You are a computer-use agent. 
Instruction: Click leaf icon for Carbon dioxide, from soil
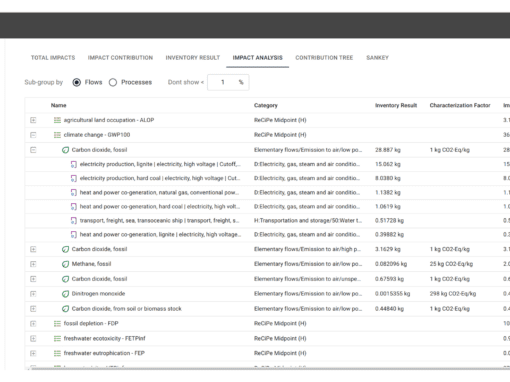[x=65, y=309]
